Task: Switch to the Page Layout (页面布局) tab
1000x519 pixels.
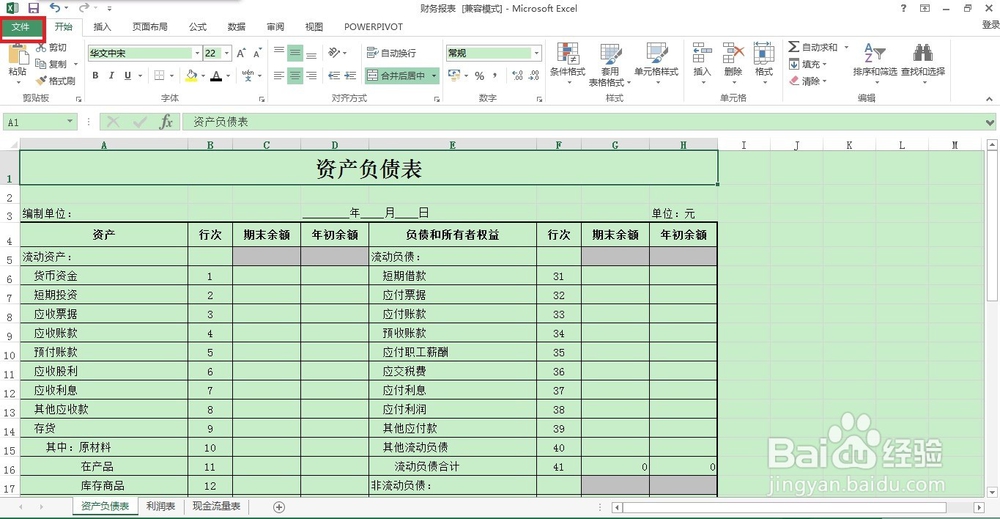Action: pos(150,27)
